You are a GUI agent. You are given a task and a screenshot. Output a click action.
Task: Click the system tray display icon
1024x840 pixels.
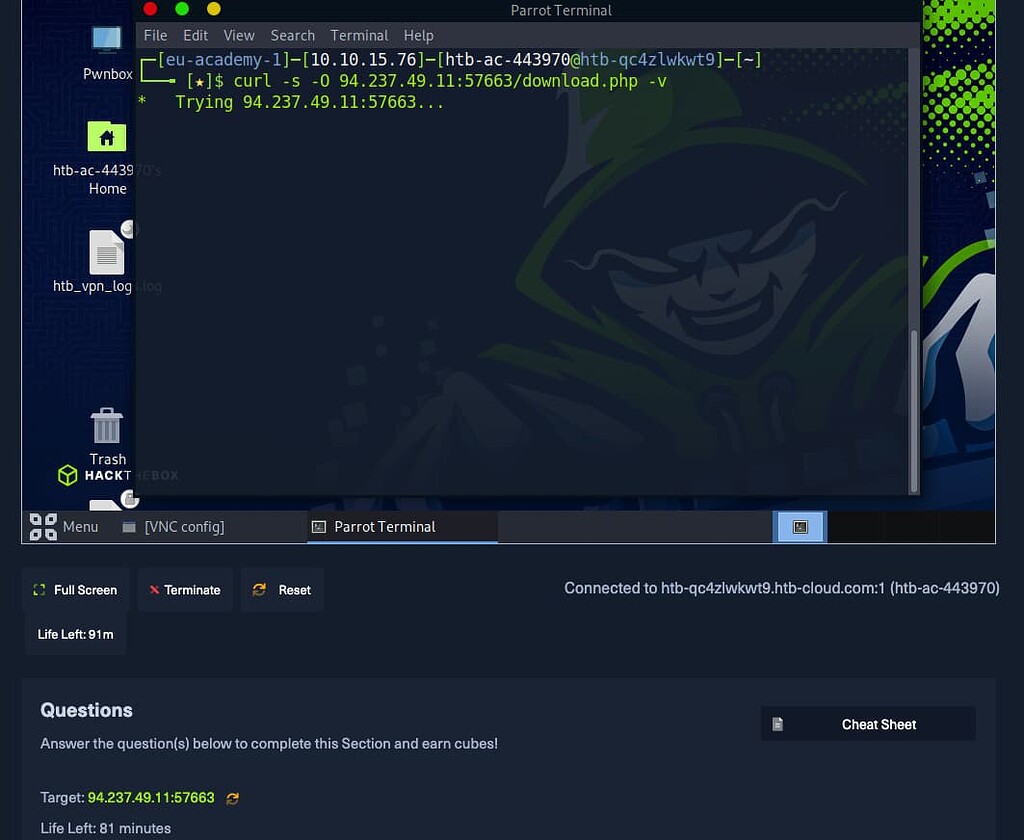click(799, 526)
